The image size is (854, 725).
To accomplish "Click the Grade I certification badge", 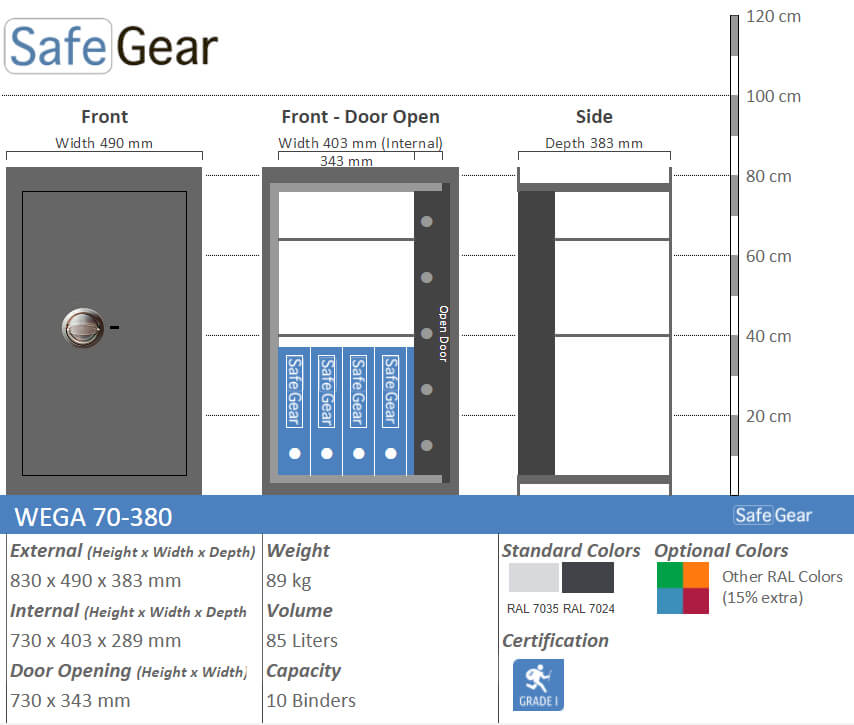I will click(x=538, y=685).
